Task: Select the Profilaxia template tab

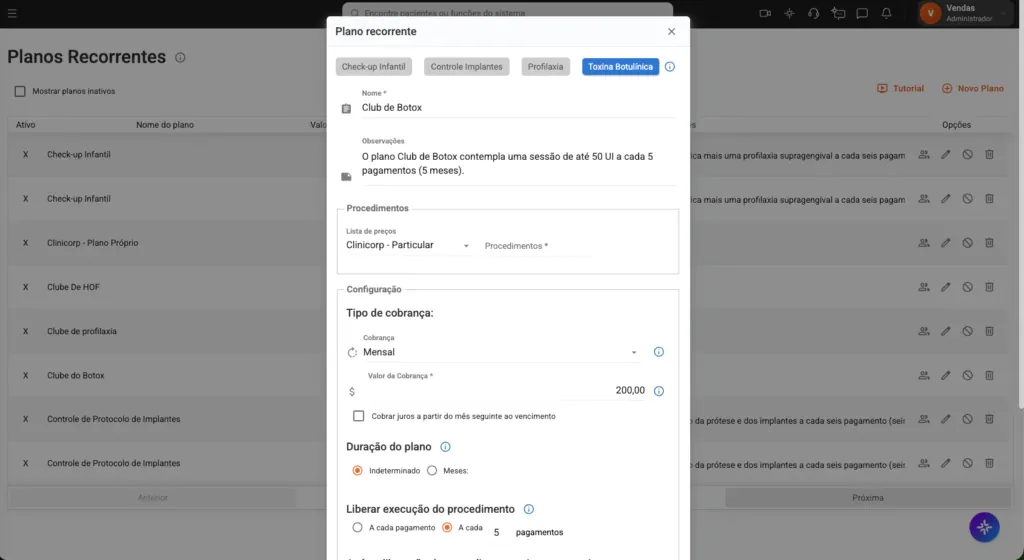Action: 545,67
